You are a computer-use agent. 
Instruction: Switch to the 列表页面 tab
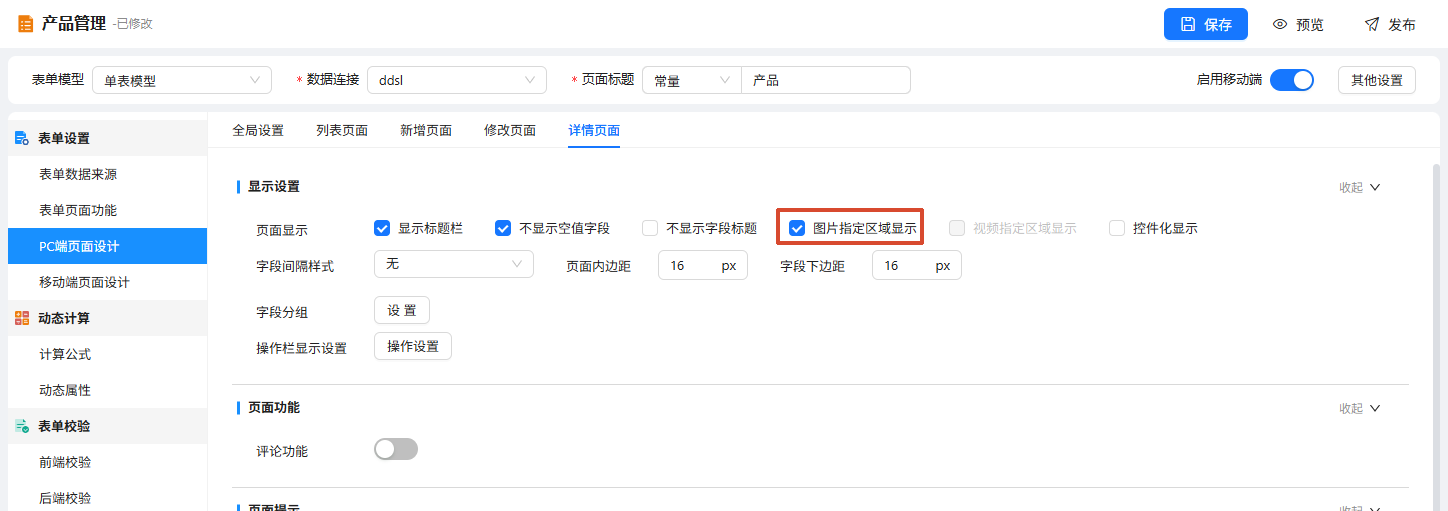[x=342, y=130]
